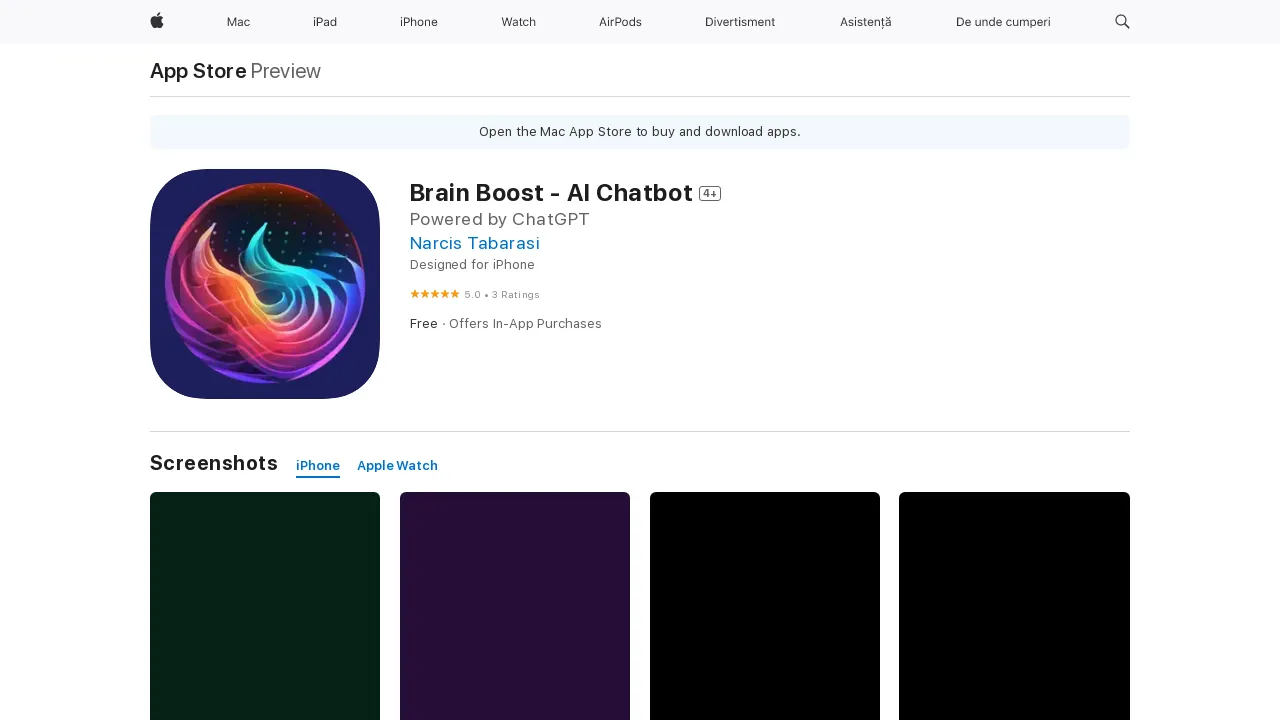Click the purple second screenshot
The height and width of the screenshot is (720, 1280).
tap(514, 605)
